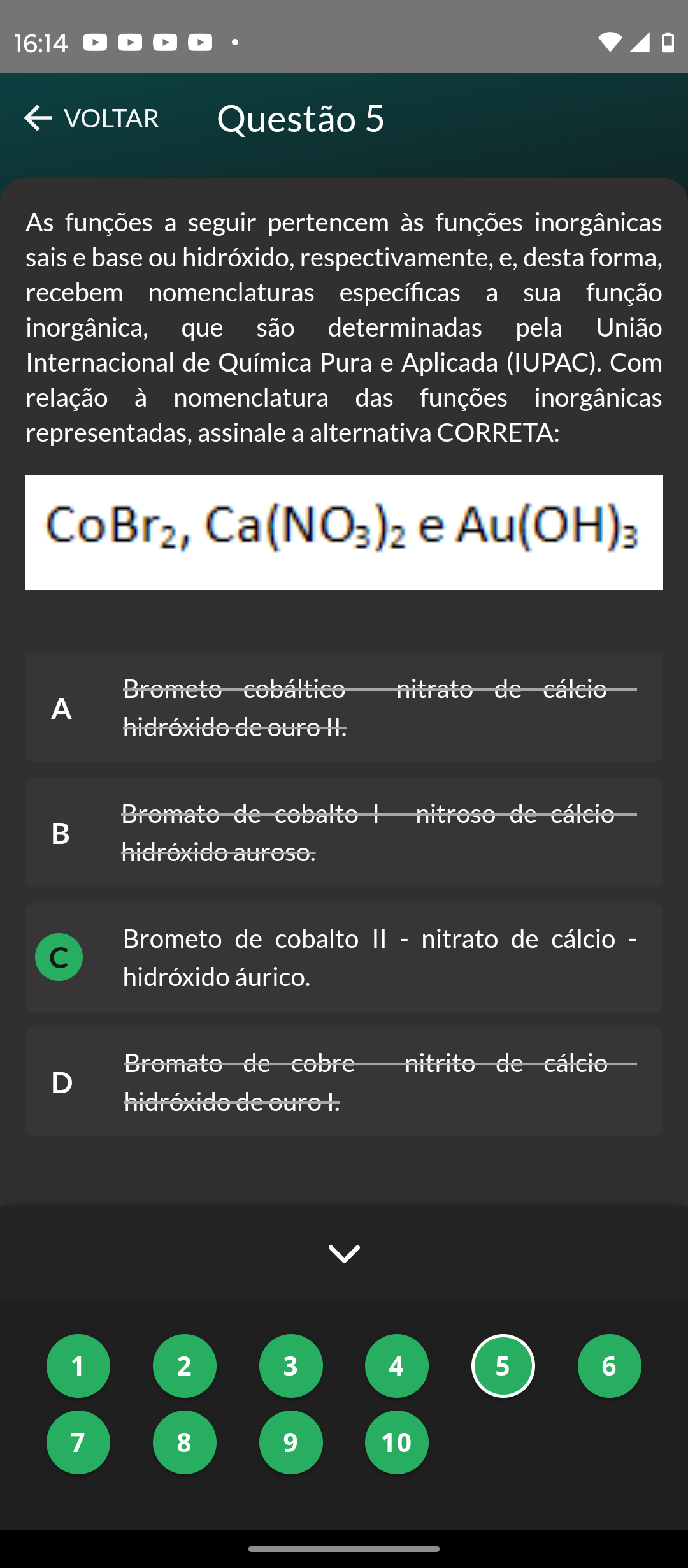Go to question 6
The height and width of the screenshot is (1568, 688).
[x=610, y=1366]
